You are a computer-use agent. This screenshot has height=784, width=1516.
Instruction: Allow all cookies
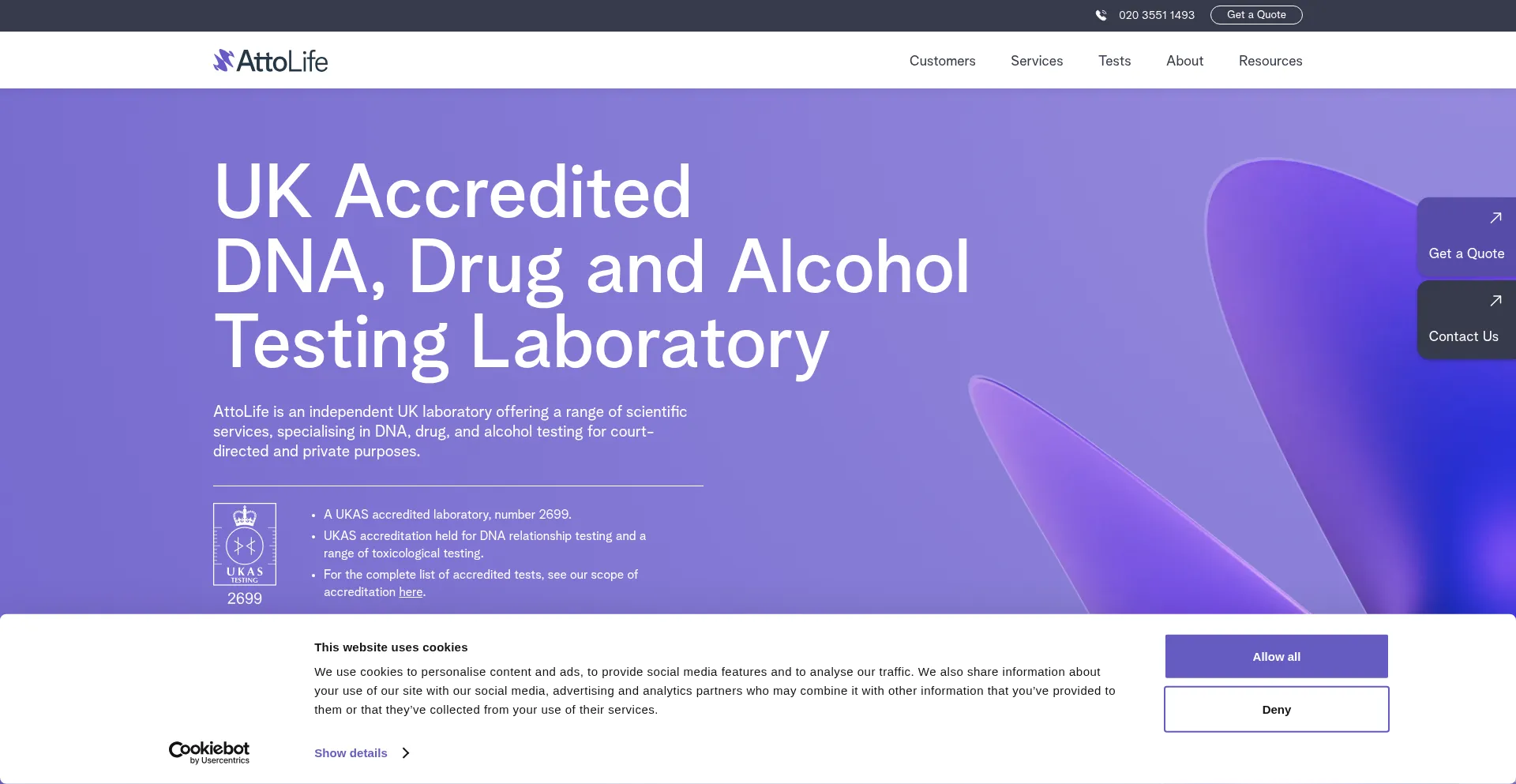tap(1276, 656)
